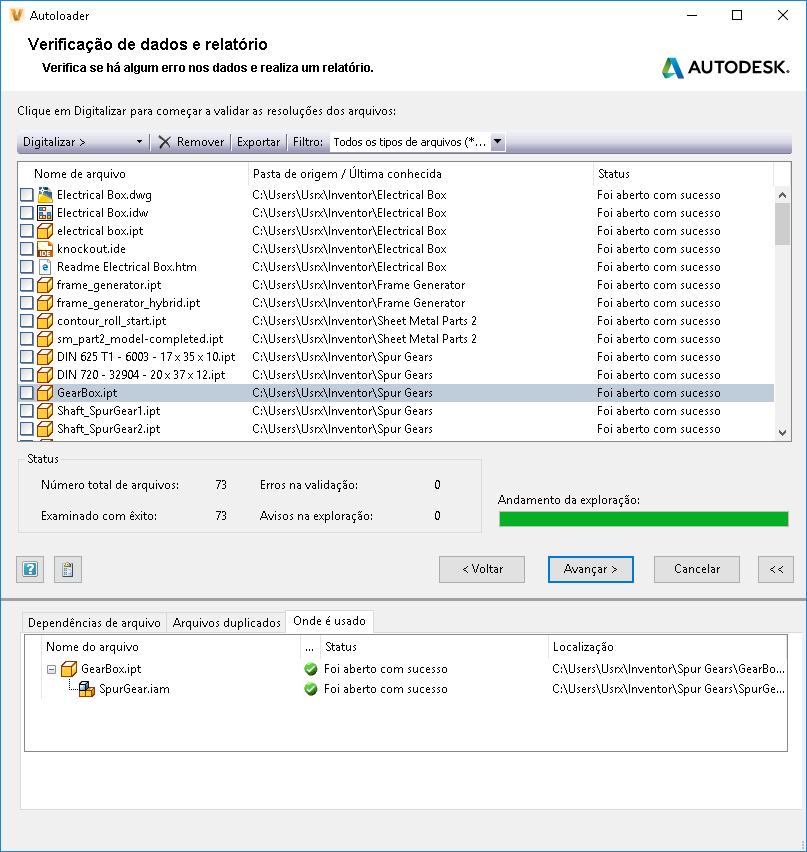This screenshot has width=807, height=852.
Task: Sort by the Nome de arquivo column header
Action: 133,174
